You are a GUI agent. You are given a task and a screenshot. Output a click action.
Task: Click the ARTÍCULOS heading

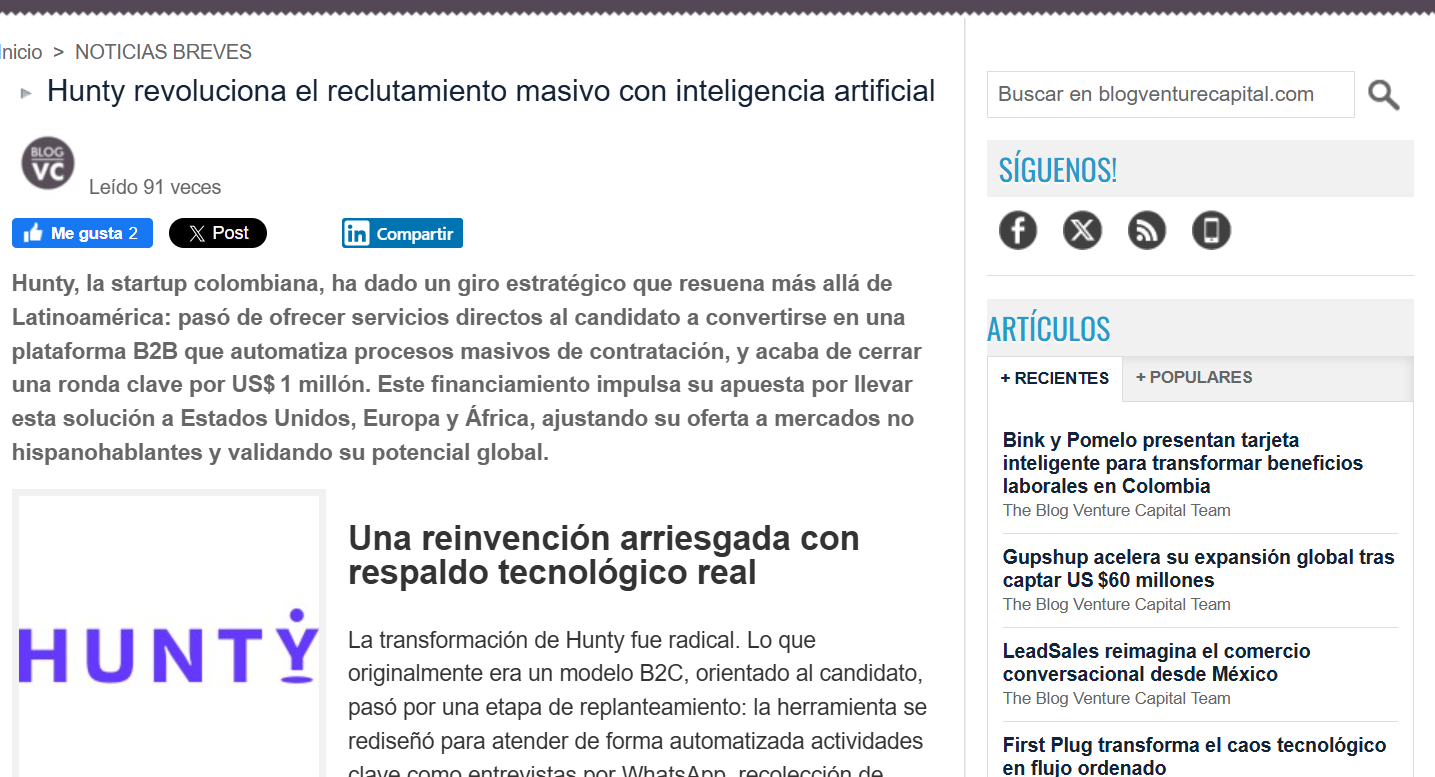click(1048, 329)
